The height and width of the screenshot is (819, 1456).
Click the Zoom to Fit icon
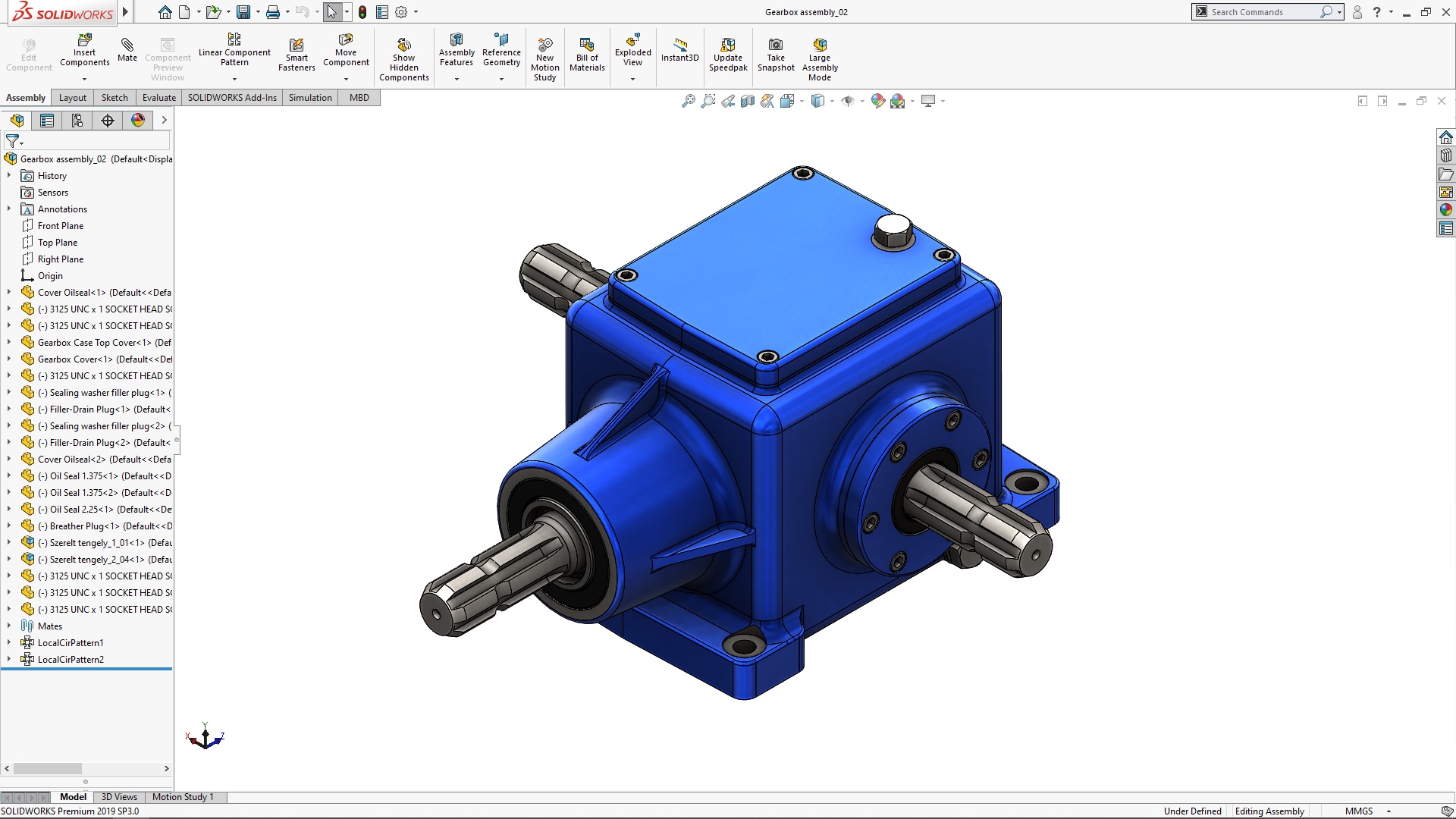(x=688, y=100)
